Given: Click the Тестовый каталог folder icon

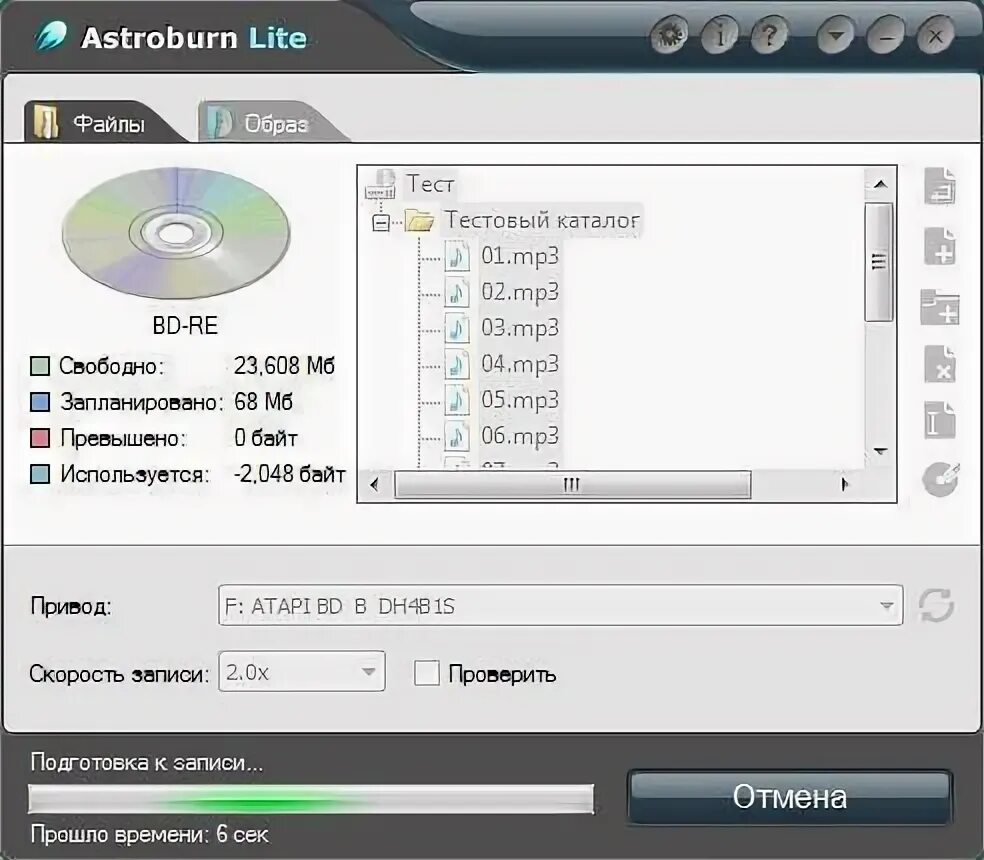Looking at the screenshot, I should click(419, 220).
